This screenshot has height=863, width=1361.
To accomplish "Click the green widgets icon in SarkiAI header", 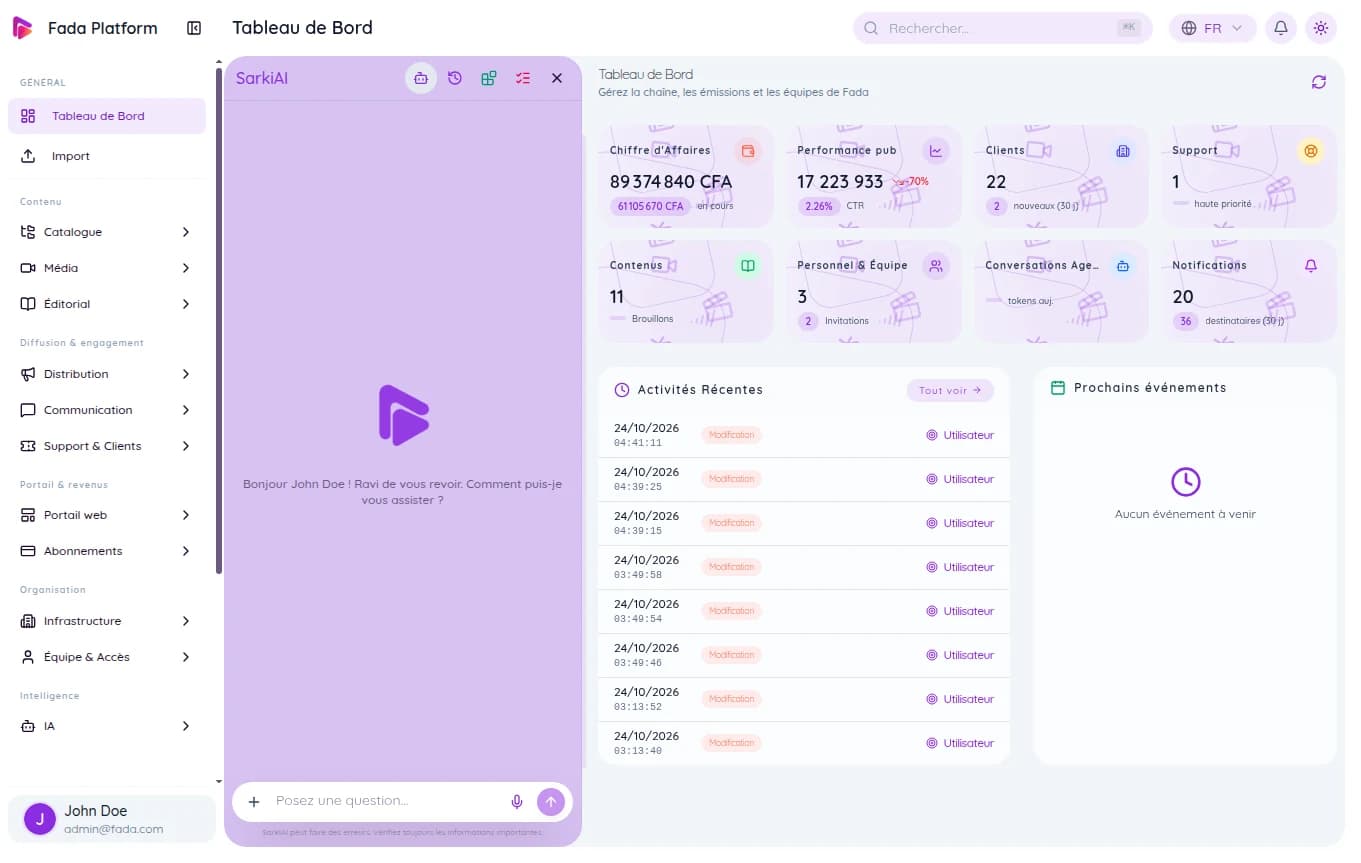I will (489, 78).
